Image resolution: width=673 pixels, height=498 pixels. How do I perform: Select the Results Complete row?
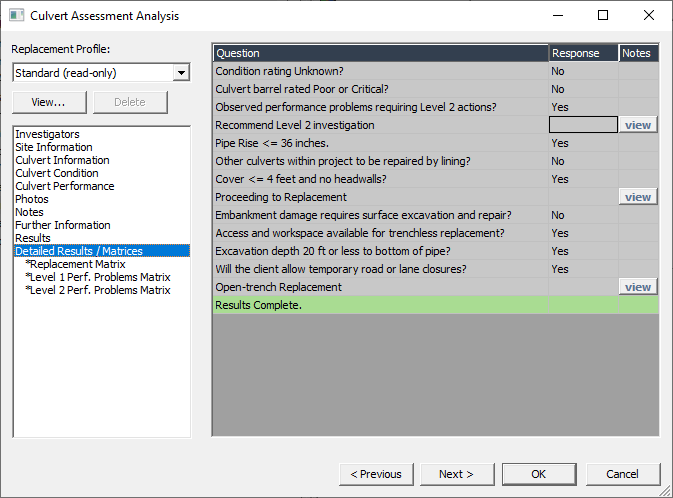tap(436, 305)
